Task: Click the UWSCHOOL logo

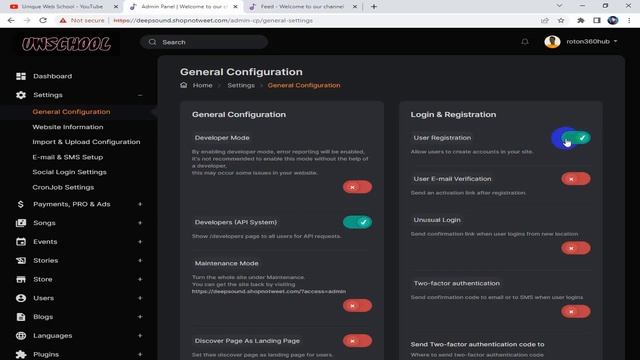Action: point(66,44)
